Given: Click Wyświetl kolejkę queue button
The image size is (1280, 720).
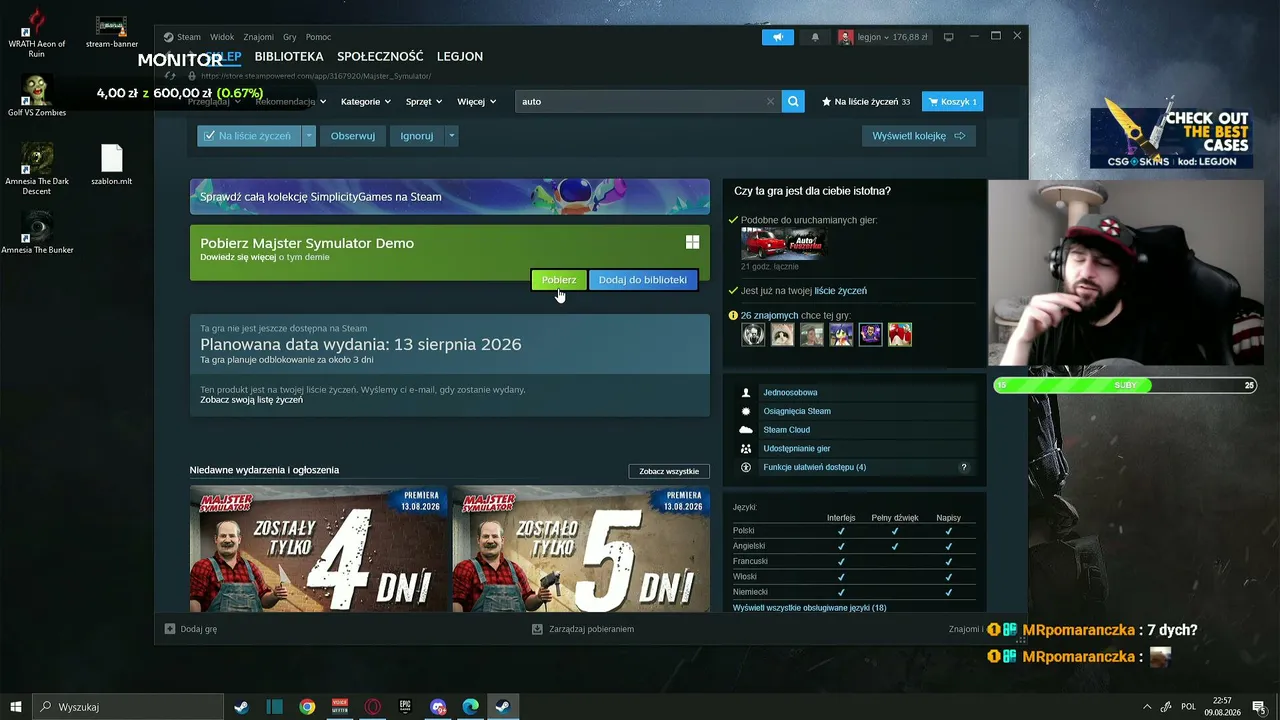Looking at the screenshot, I should (x=919, y=136).
